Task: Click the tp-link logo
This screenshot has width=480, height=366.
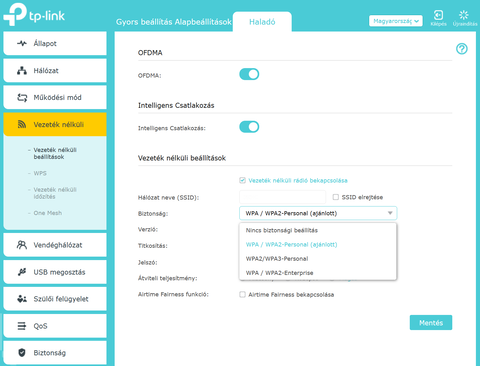Action: pyautogui.click(x=34, y=14)
